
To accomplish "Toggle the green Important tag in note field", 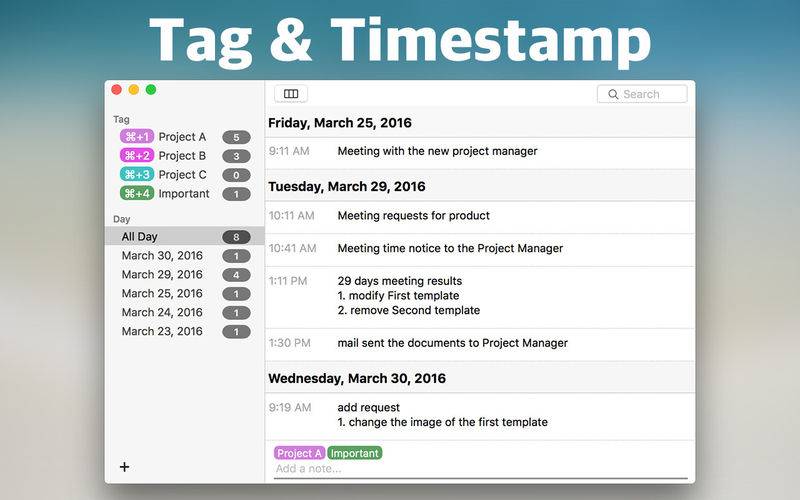I will point(355,453).
